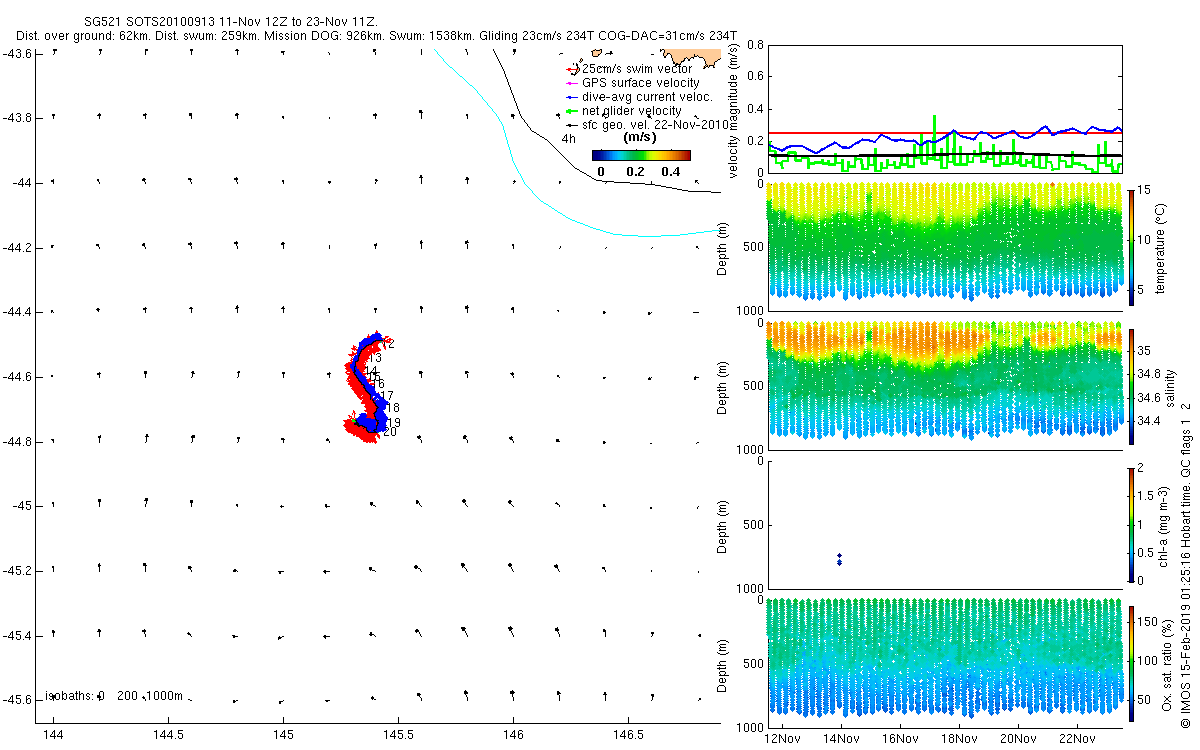Click the longitude tick '146.5'
The width and height of the screenshot is (1200, 750).
click(628, 735)
